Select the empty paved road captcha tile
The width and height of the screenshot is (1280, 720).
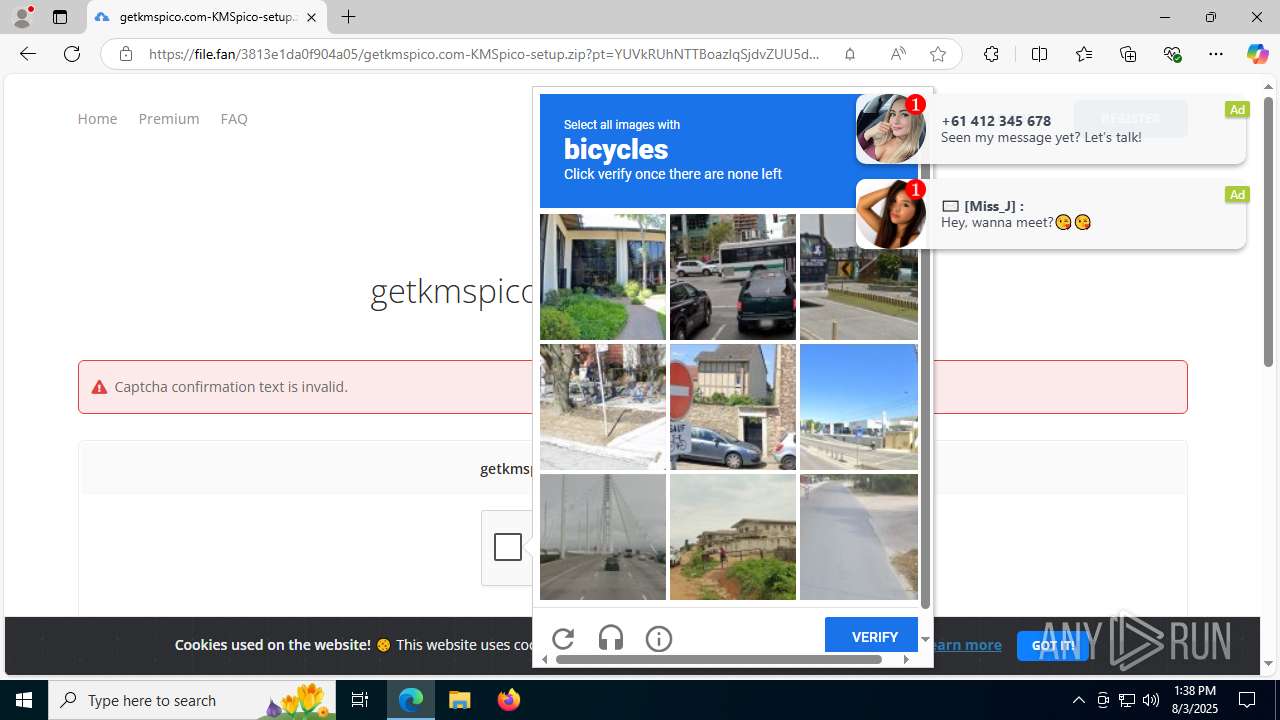[859, 537]
